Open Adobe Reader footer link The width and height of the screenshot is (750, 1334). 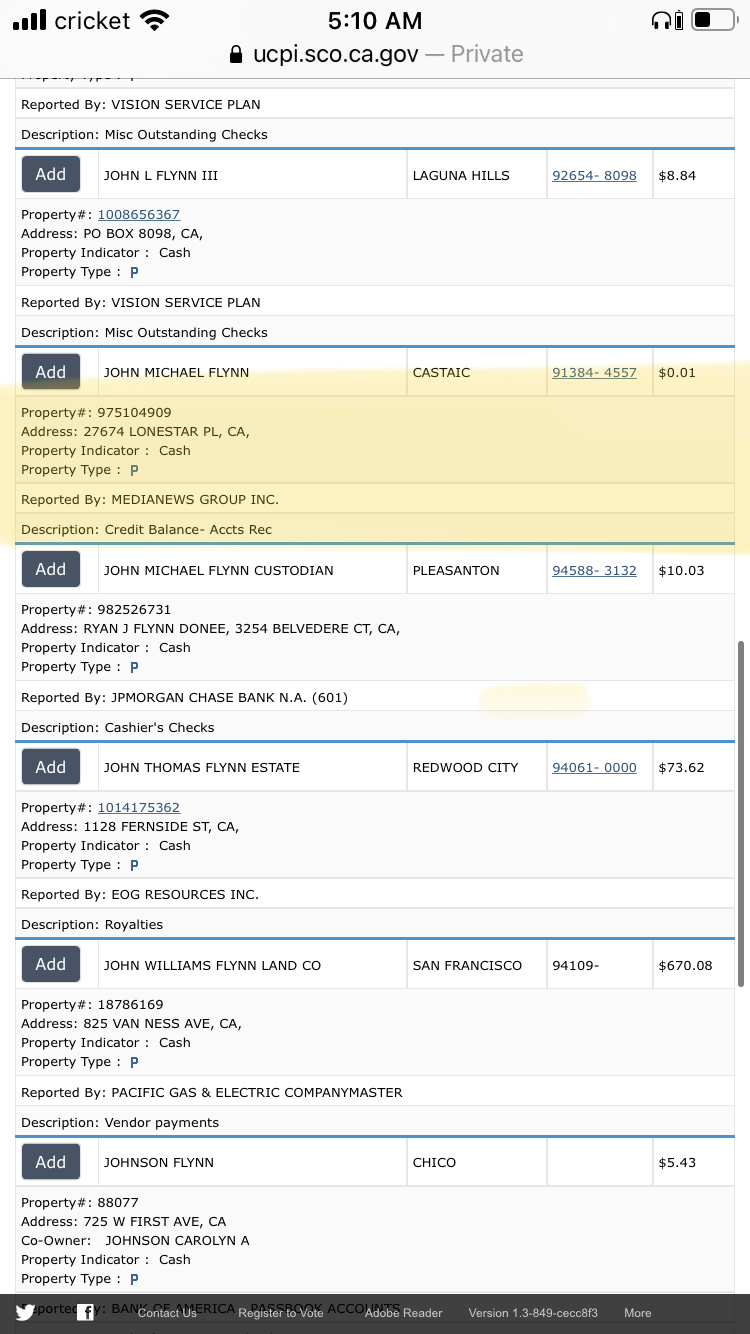click(x=403, y=1313)
